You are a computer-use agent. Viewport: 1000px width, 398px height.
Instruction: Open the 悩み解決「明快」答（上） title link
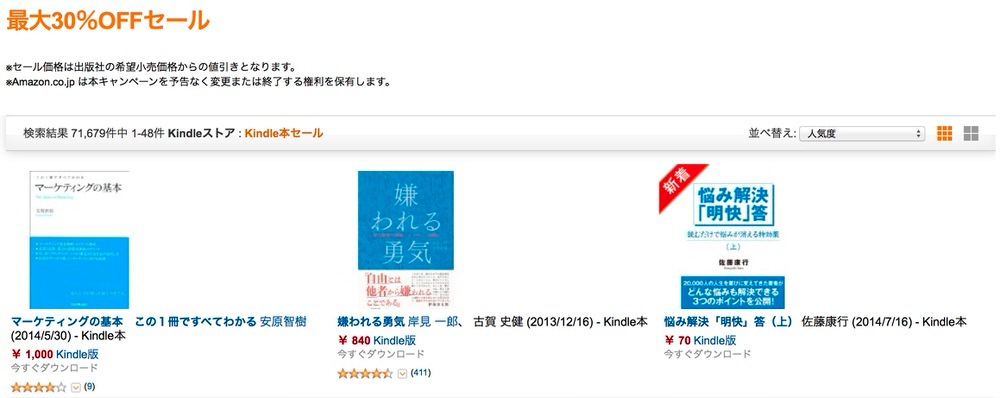point(731,321)
